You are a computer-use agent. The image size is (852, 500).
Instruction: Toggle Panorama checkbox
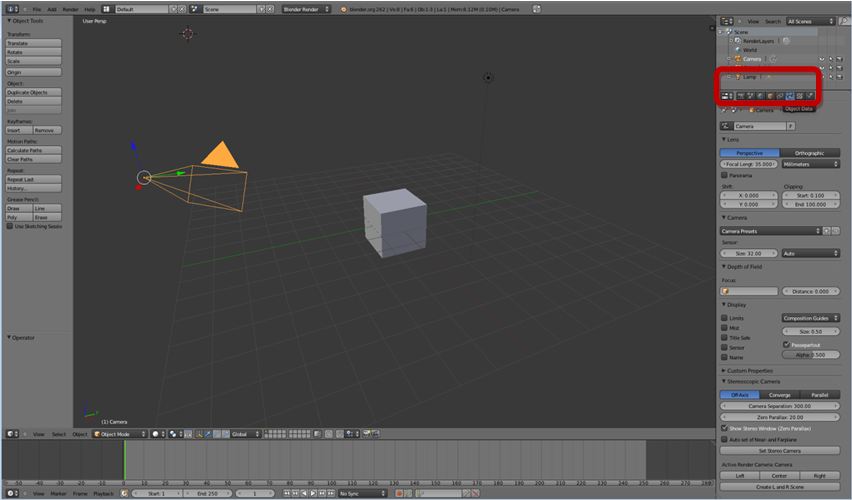(724, 175)
